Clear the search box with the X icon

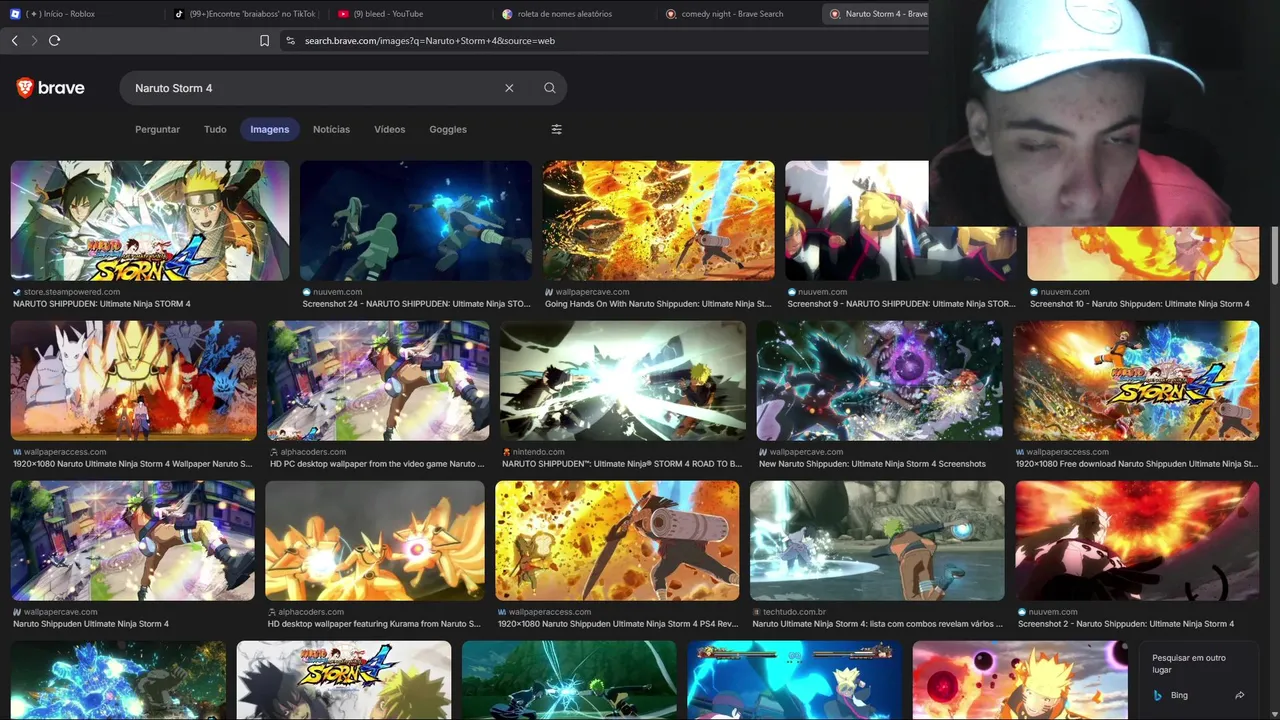pyautogui.click(x=509, y=88)
